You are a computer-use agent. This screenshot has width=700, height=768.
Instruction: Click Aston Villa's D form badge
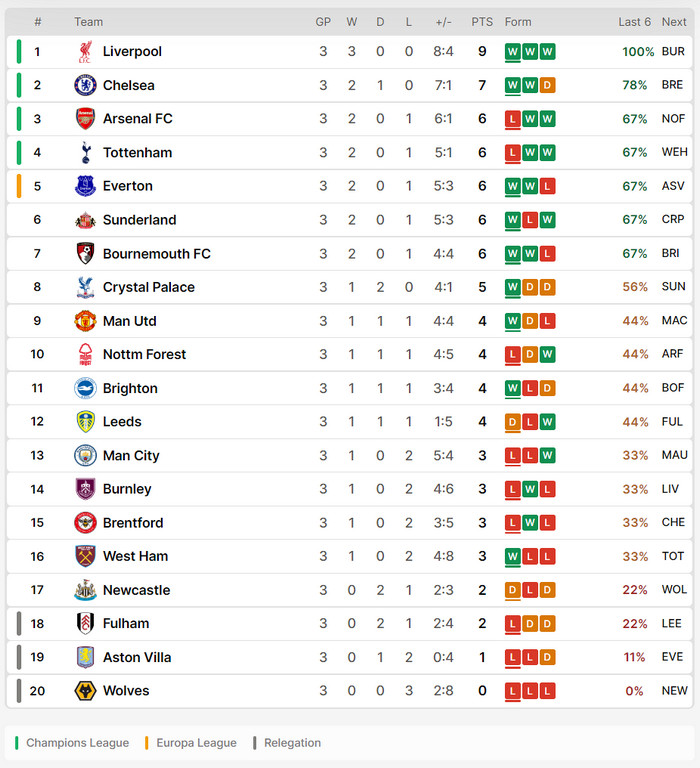(547, 657)
